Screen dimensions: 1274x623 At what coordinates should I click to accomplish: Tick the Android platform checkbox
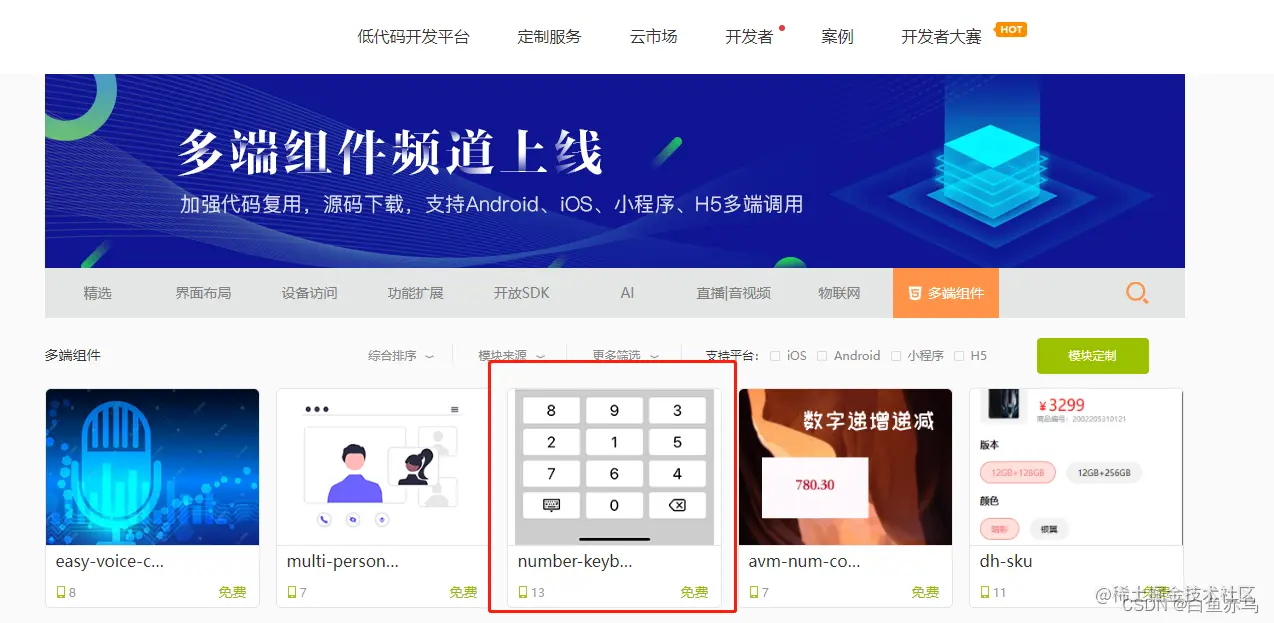[822, 355]
